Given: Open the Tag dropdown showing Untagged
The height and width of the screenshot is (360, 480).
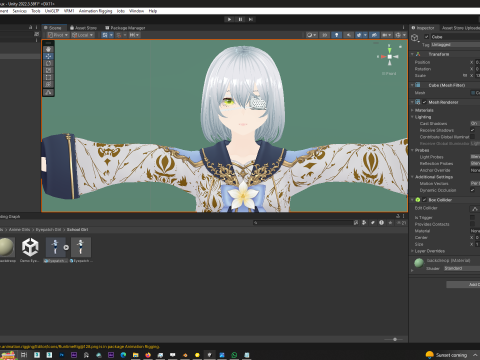Looking at the screenshot, I should (455, 45).
